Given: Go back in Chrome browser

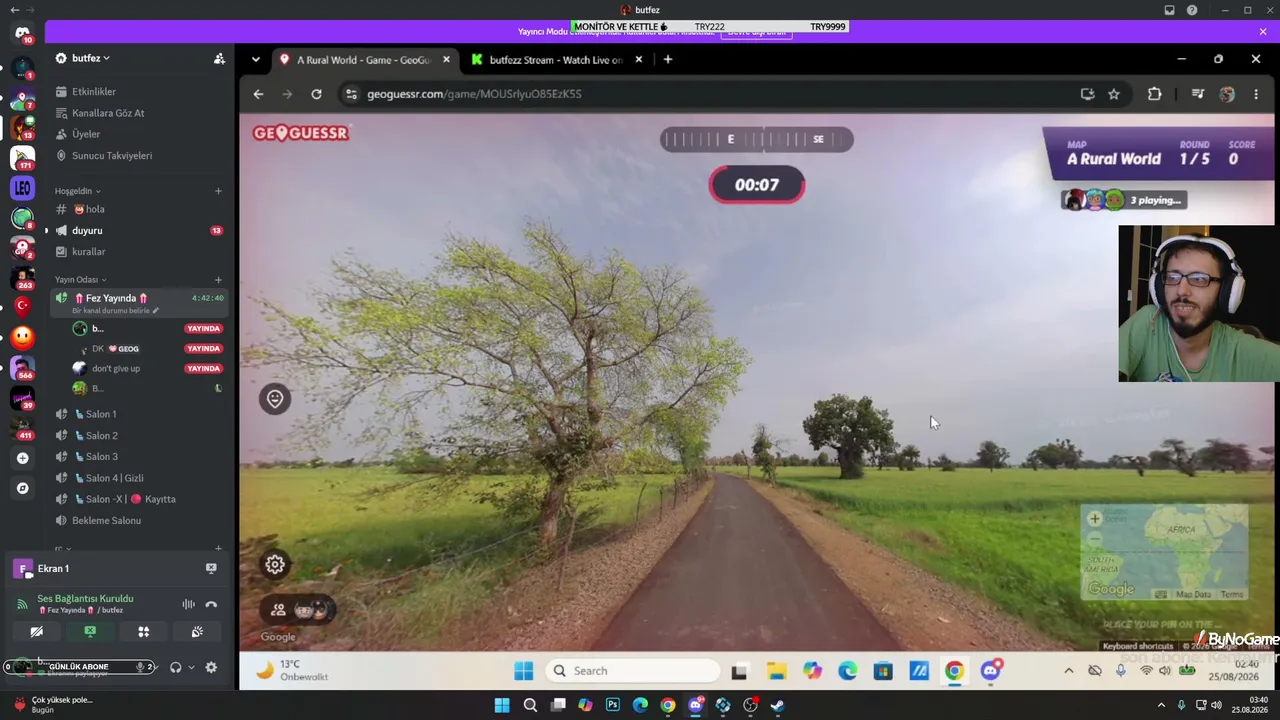Looking at the screenshot, I should coord(258,94).
